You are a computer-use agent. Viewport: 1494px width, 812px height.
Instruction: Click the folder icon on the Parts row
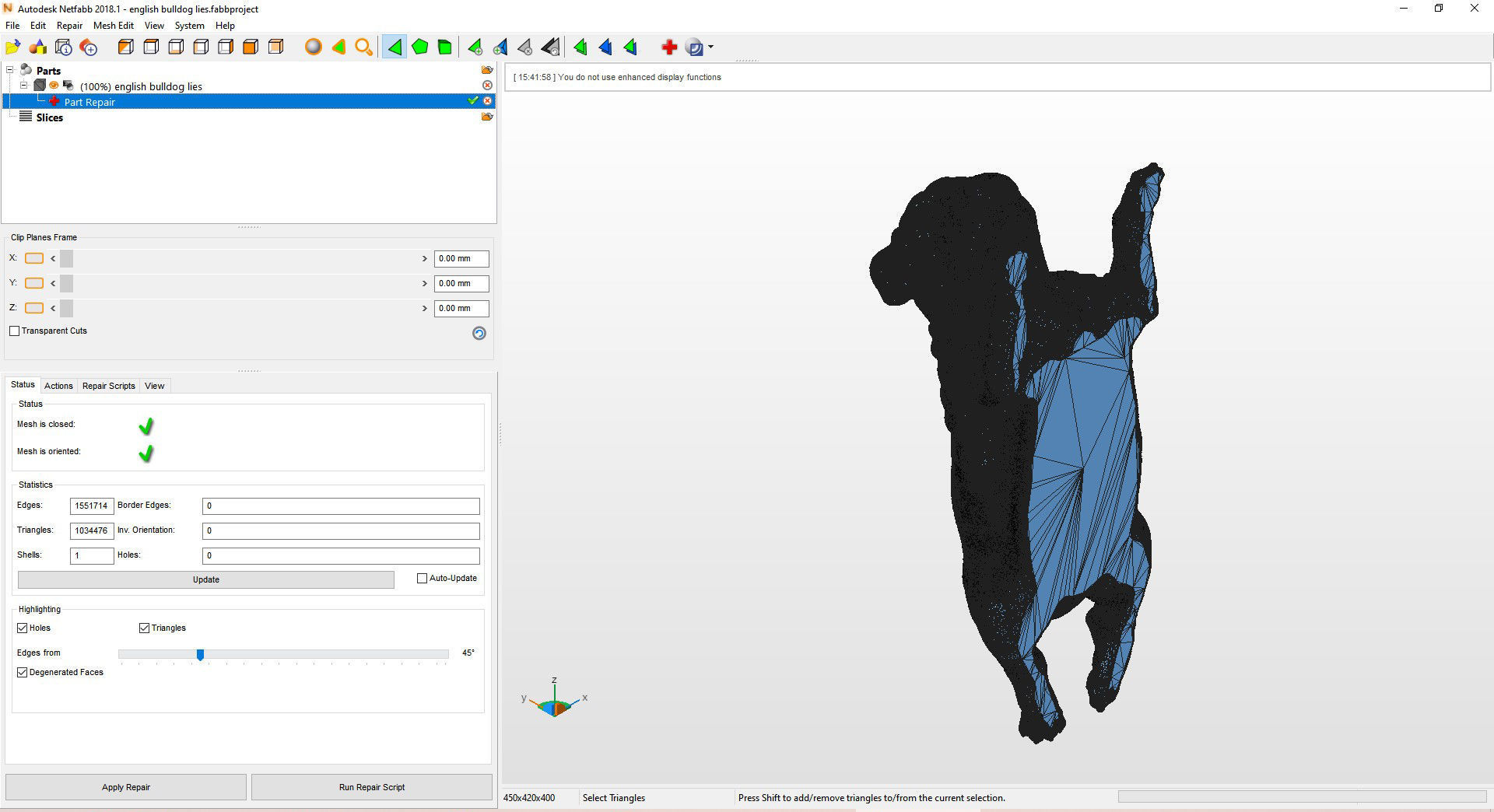click(x=487, y=70)
